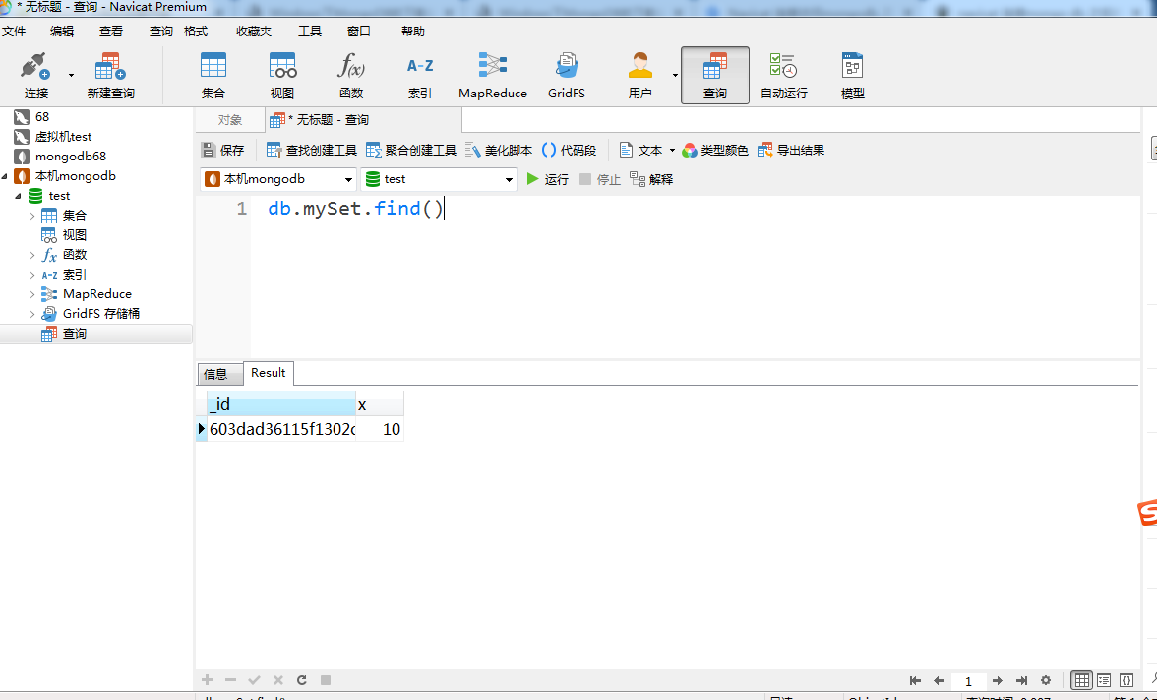Open the Help (帮助) menu
The image size is (1176, 700).
[x=412, y=31]
